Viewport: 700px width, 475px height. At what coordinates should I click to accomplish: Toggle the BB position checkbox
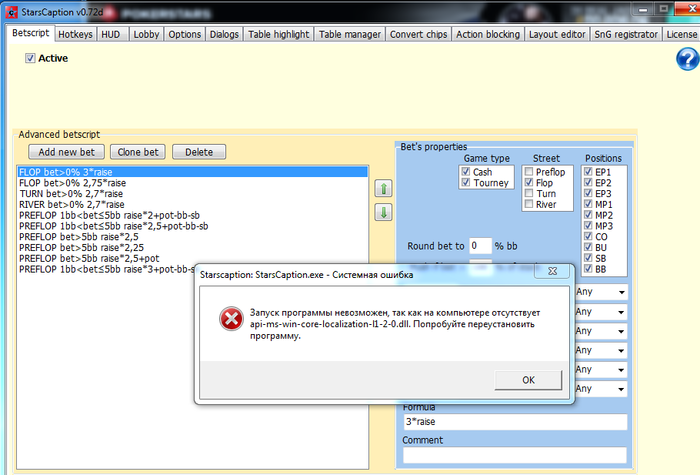[x=588, y=268]
